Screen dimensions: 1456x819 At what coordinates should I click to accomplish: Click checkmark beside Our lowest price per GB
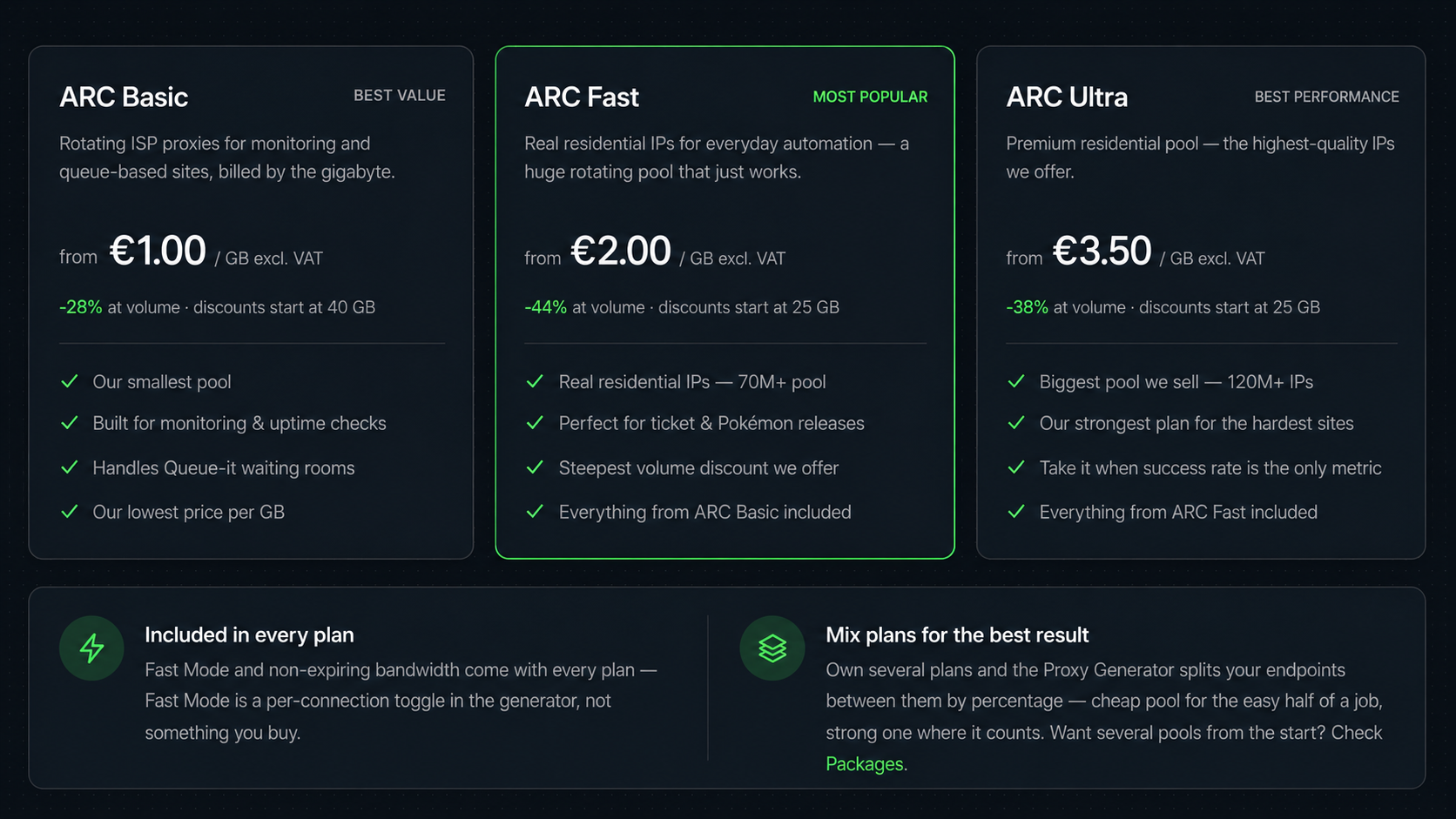(x=70, y=512)
